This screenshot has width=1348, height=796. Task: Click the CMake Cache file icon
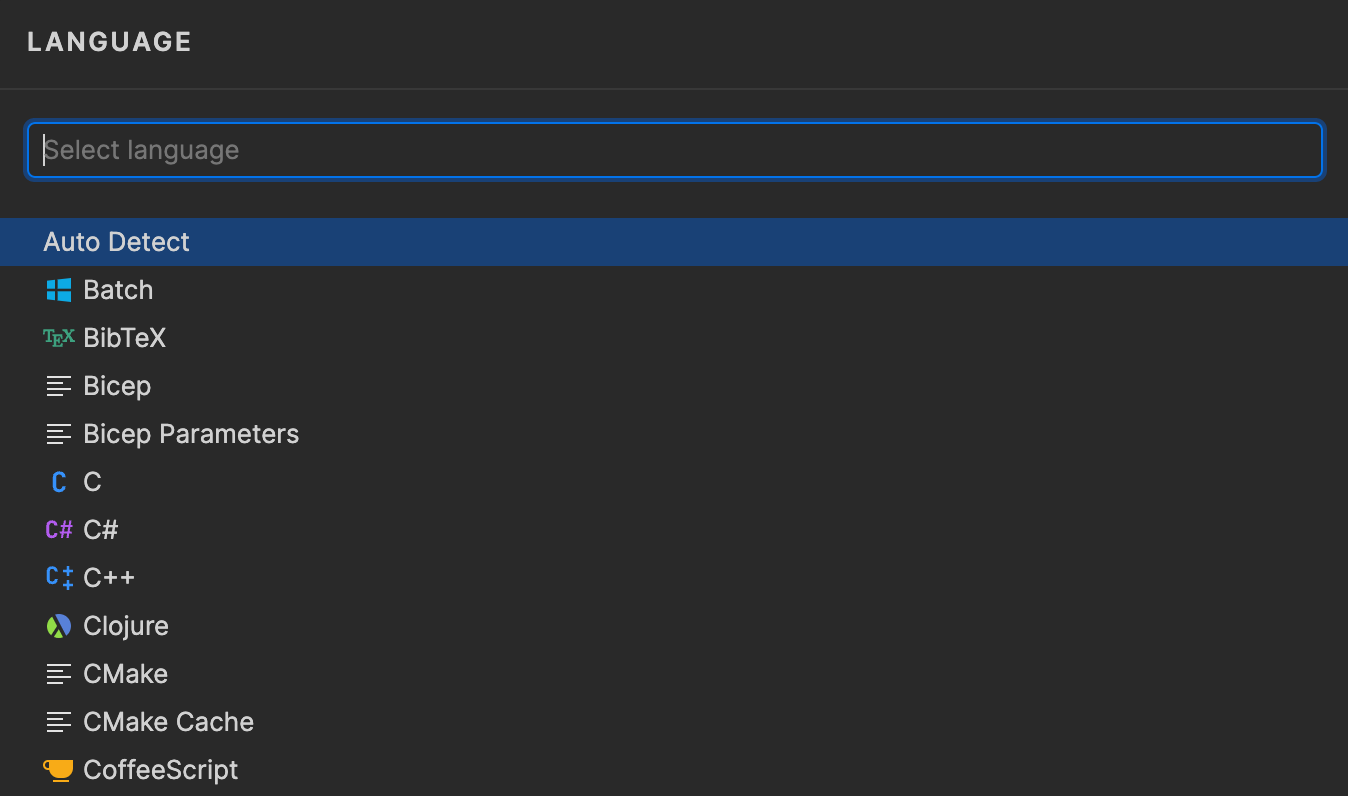click(x=58, y=721)
